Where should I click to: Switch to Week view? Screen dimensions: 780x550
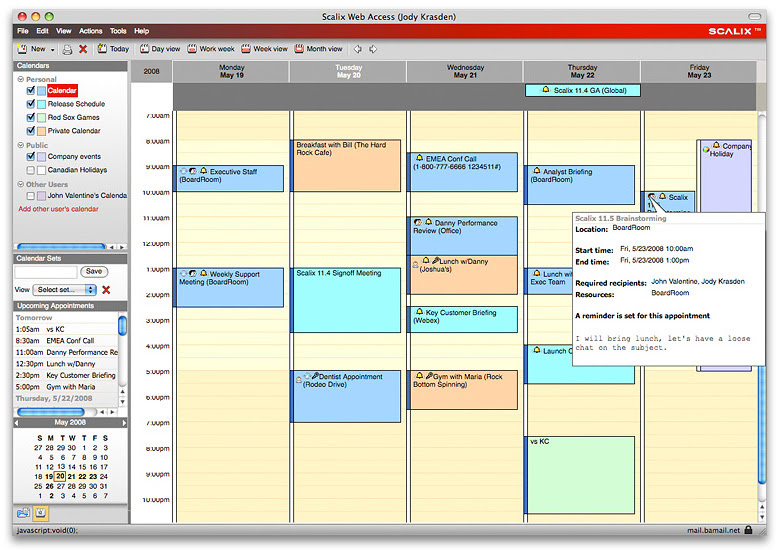pos(265,49)
